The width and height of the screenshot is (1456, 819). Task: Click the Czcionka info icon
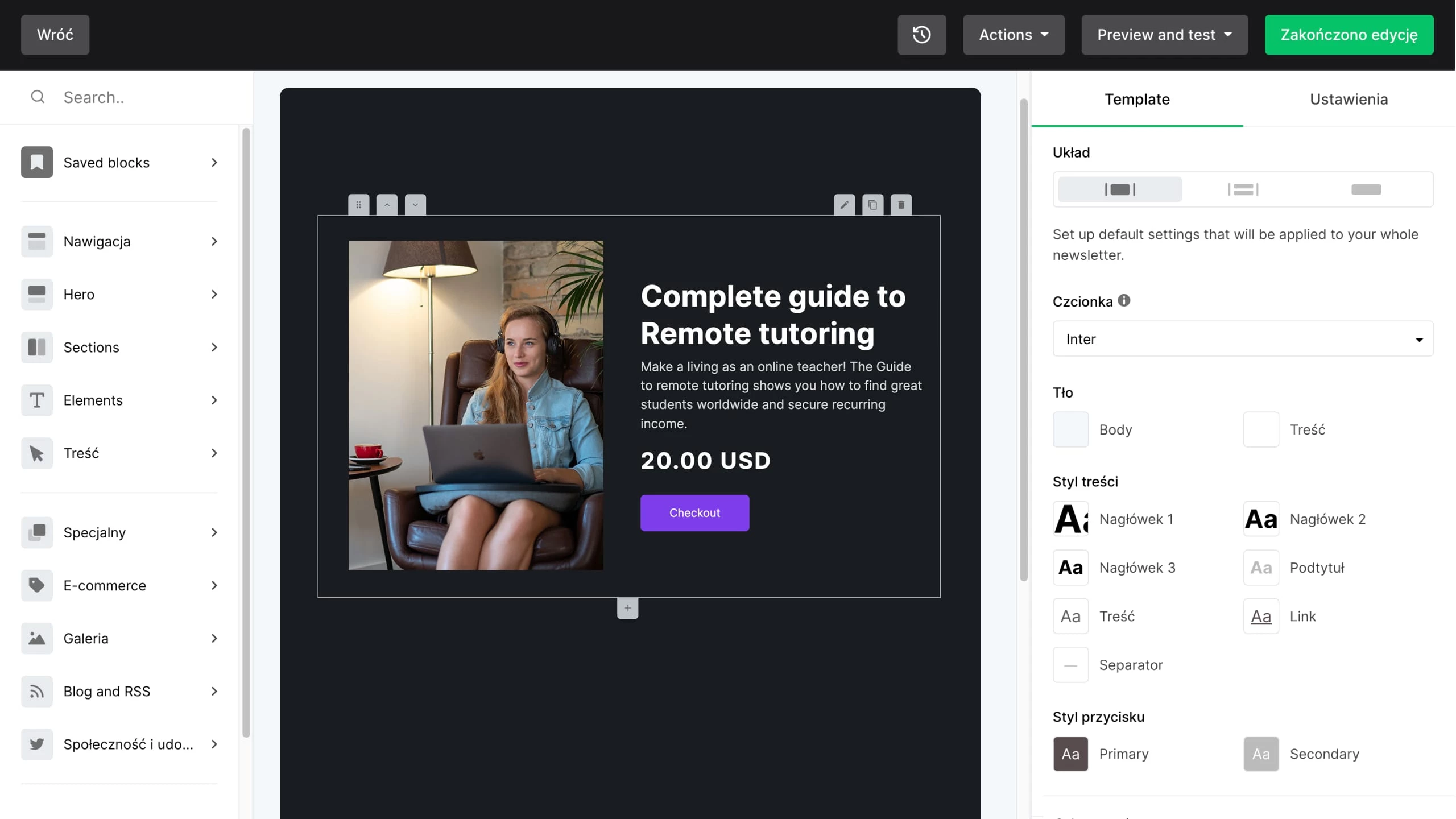[1124, 300]
